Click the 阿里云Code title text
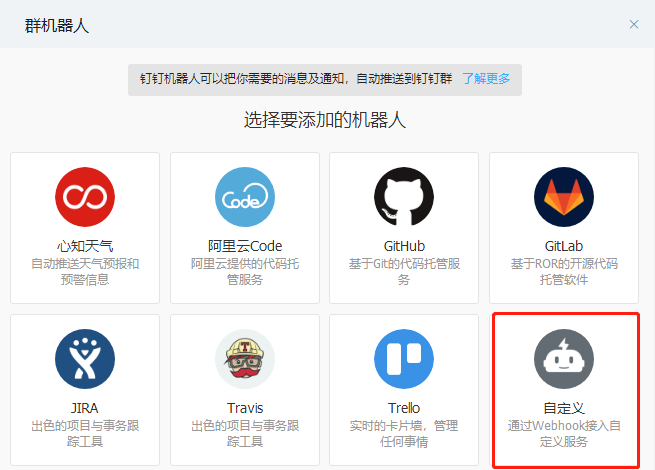Image resolution: width=655 pixels, height=470 pixels. tap(245, 246)
